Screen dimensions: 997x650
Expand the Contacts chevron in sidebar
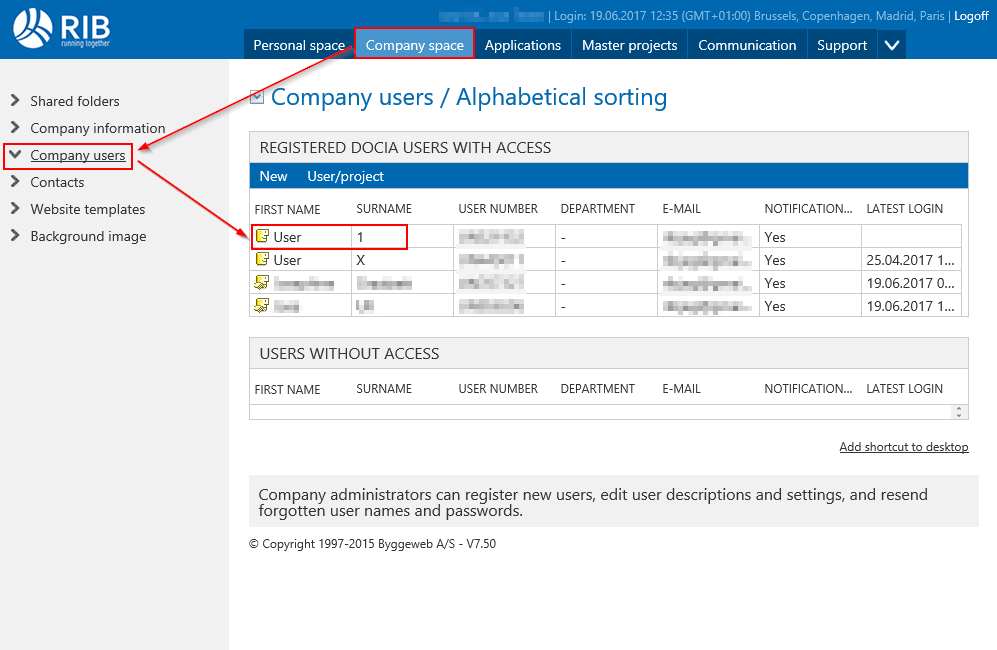[15, 182]
